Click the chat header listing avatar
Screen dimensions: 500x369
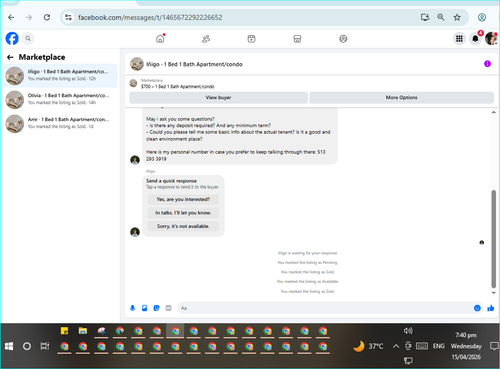[137, 64]
